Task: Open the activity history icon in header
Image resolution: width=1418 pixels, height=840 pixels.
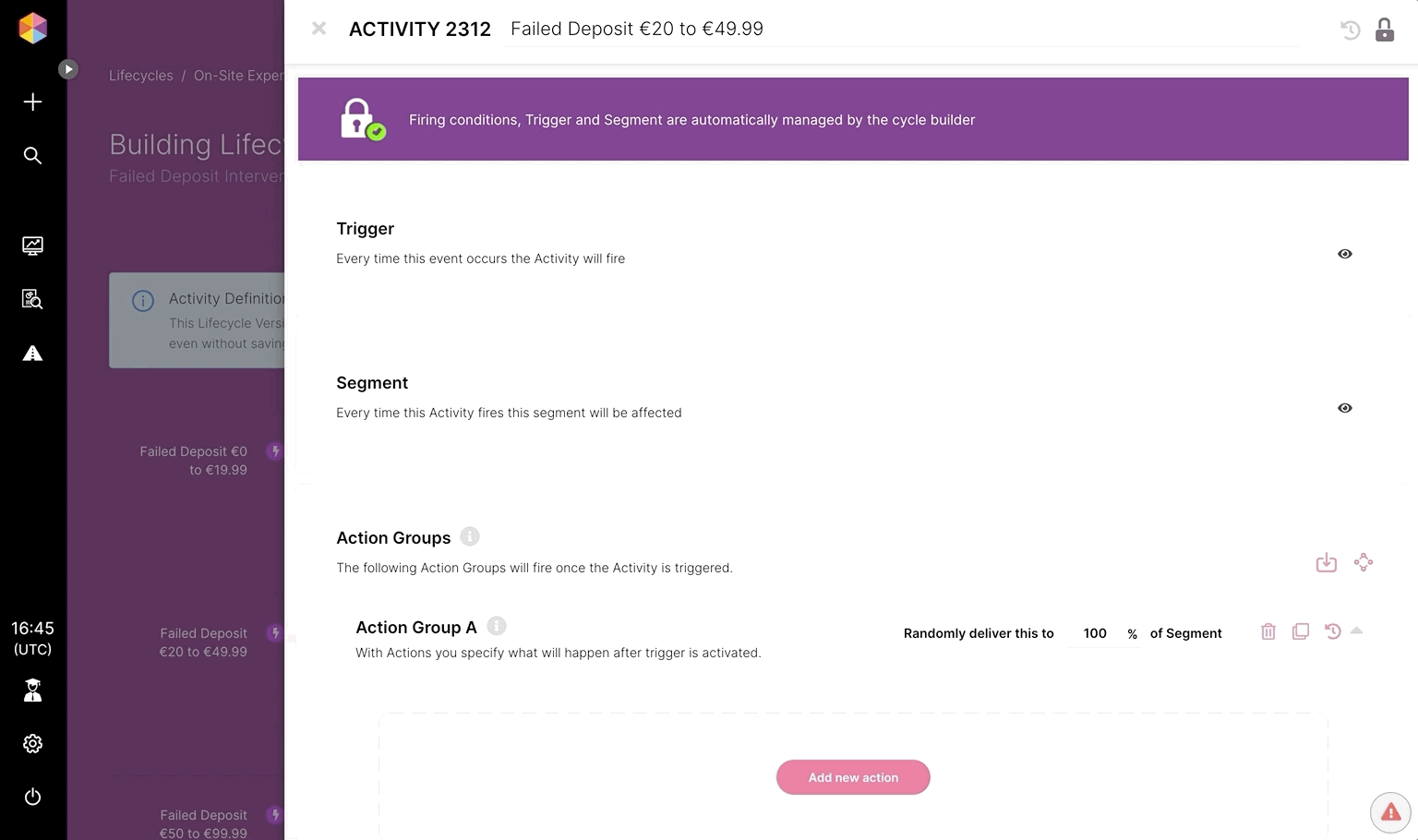Action: [1350, 30]
